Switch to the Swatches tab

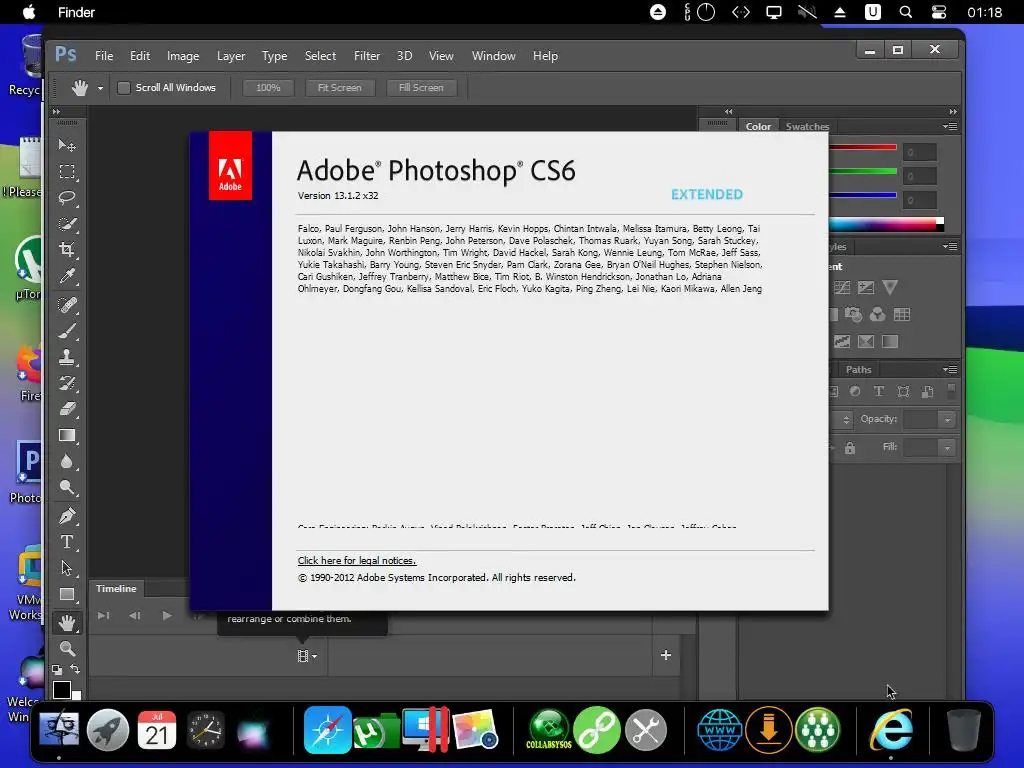(807, 126)
